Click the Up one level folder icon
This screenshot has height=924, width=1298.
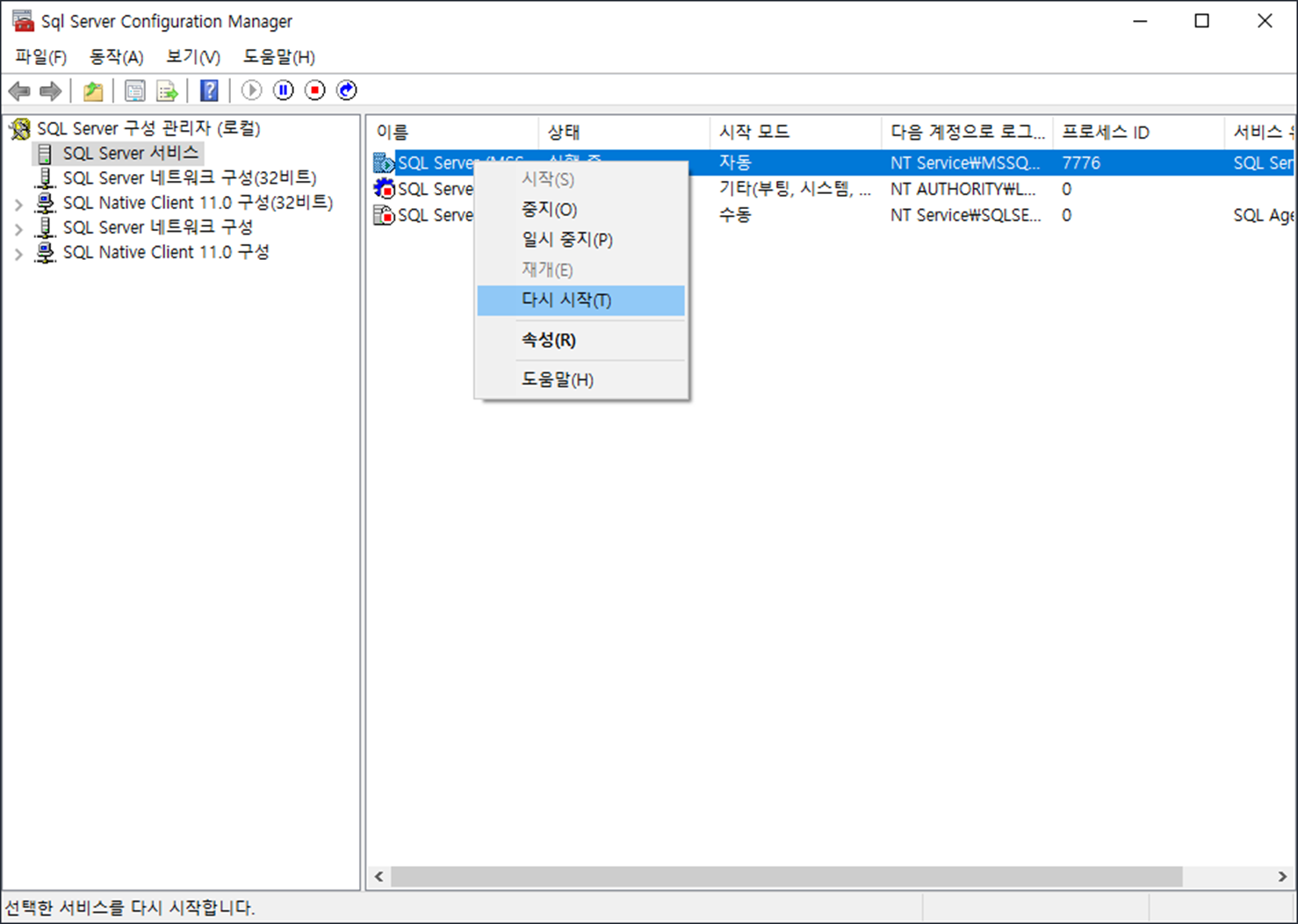point(93,90)
